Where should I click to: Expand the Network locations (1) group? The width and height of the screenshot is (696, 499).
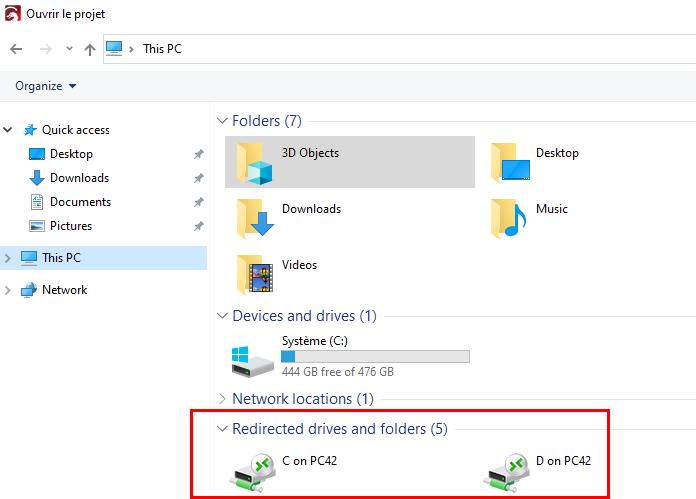tap(222, 399)
